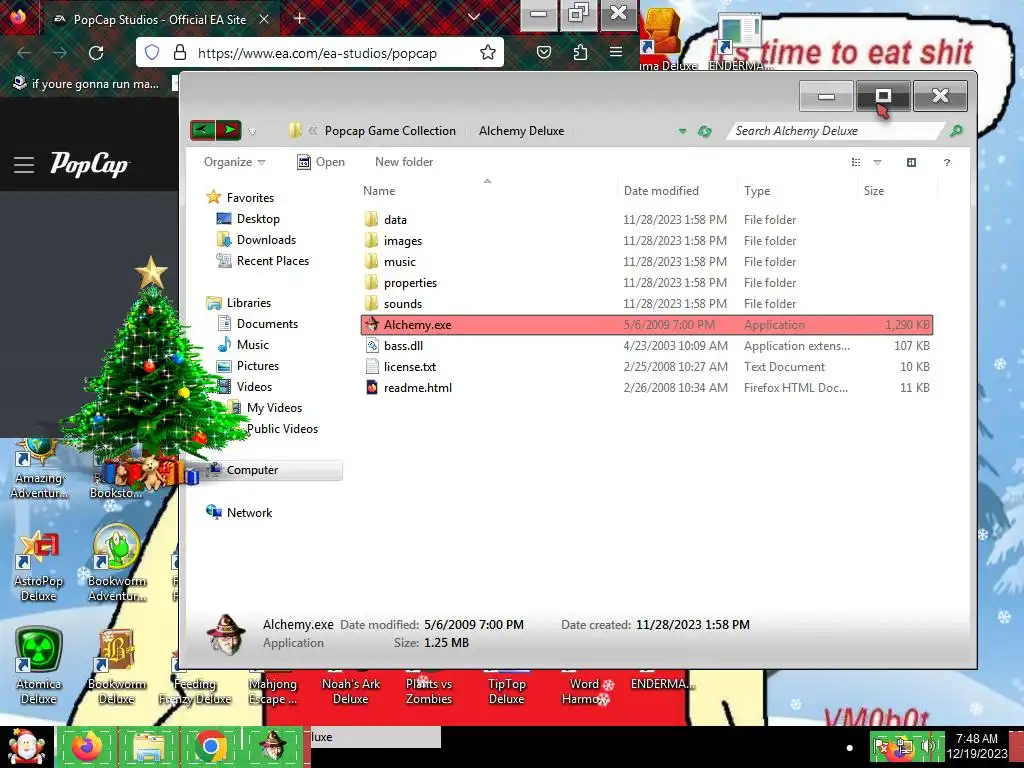The height and width of the screenshot is (768, 1024).
Task: Click the help question mark icon
Action: (947, 163)
